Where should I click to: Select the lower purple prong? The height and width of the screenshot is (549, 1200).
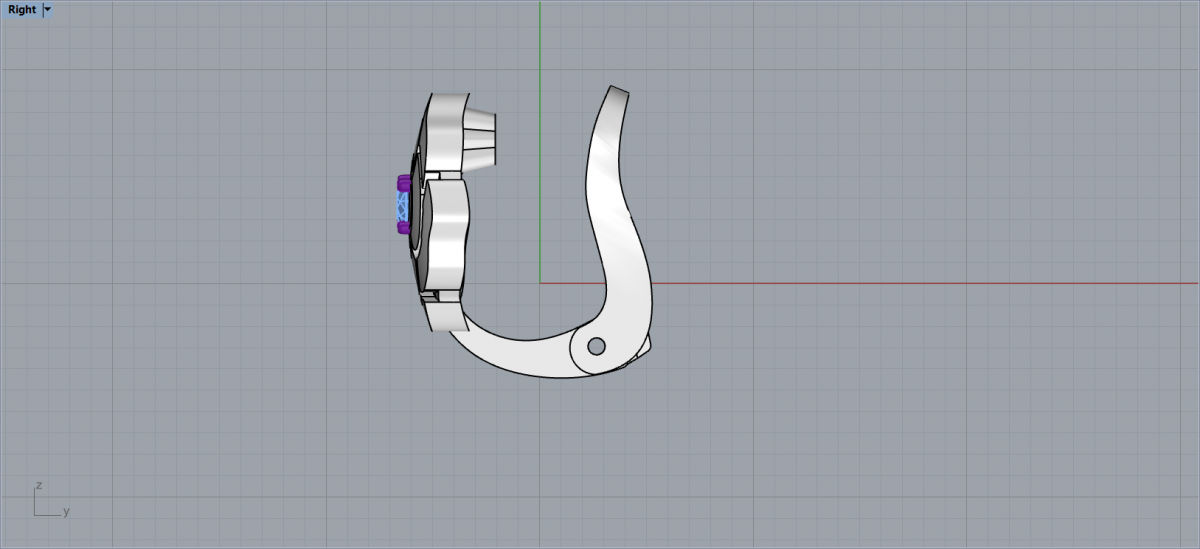click(x=403, y=229)
